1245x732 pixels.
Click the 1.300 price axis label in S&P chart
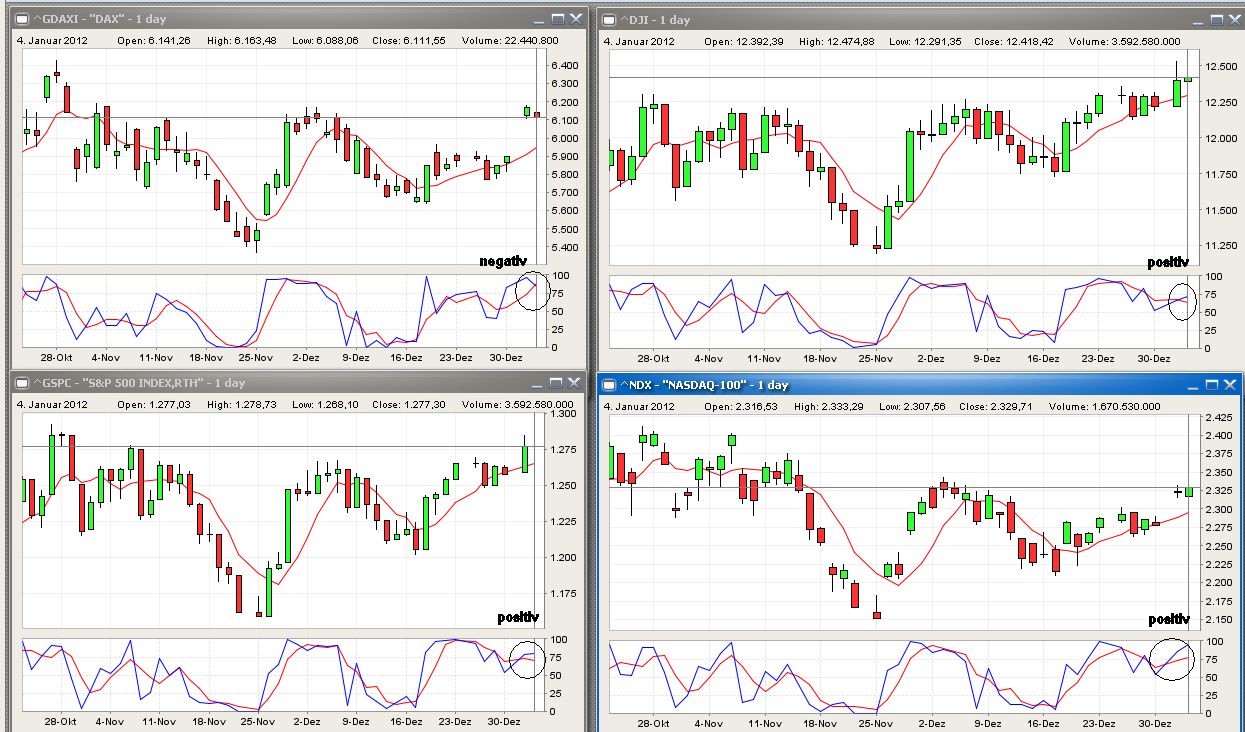(x=565, y=413)
